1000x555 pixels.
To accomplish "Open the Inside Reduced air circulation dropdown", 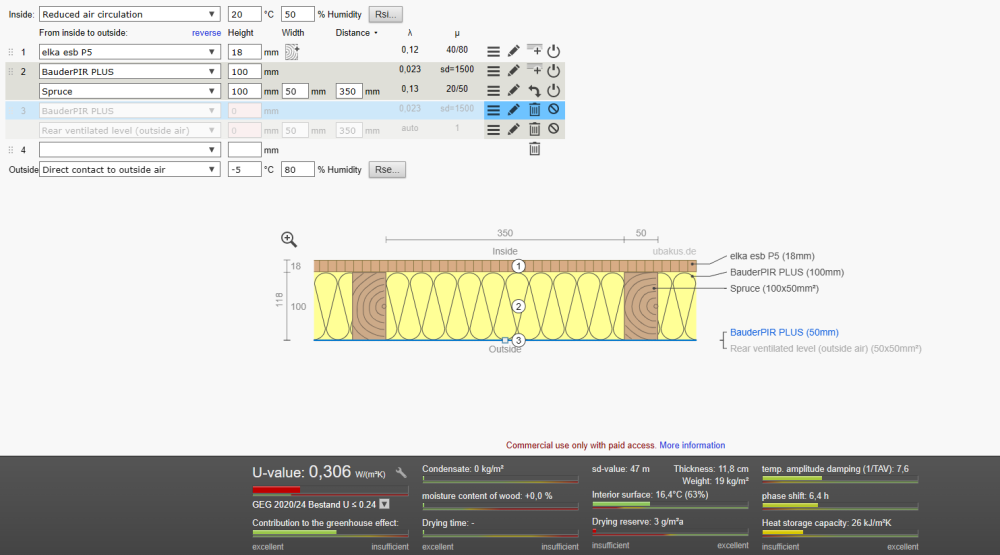I will pos(129,14).
